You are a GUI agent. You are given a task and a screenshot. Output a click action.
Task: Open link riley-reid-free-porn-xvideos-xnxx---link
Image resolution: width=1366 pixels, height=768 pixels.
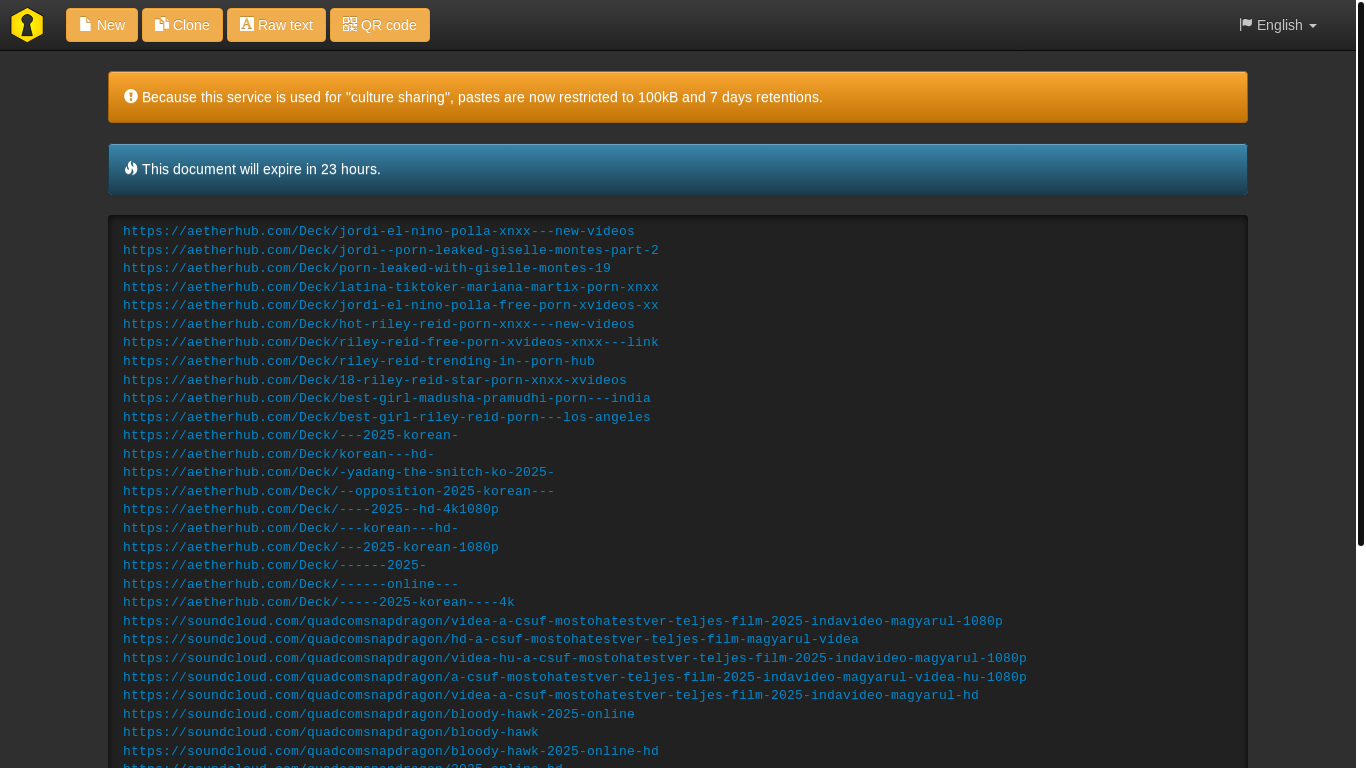tap(391, 342)
